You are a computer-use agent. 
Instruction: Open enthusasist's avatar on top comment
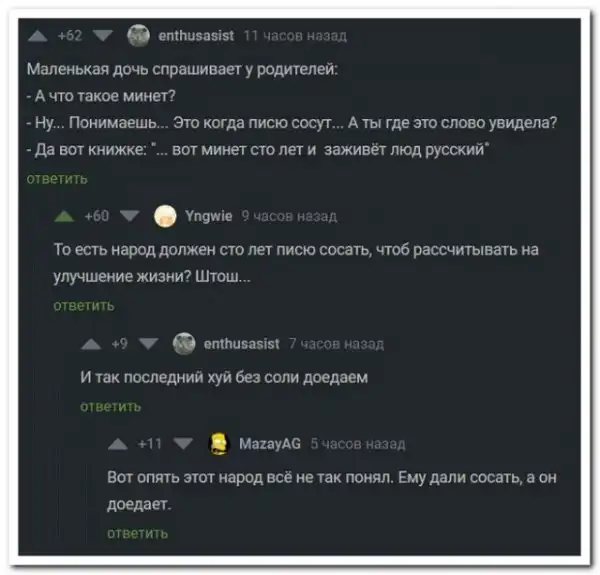point(138,36)
